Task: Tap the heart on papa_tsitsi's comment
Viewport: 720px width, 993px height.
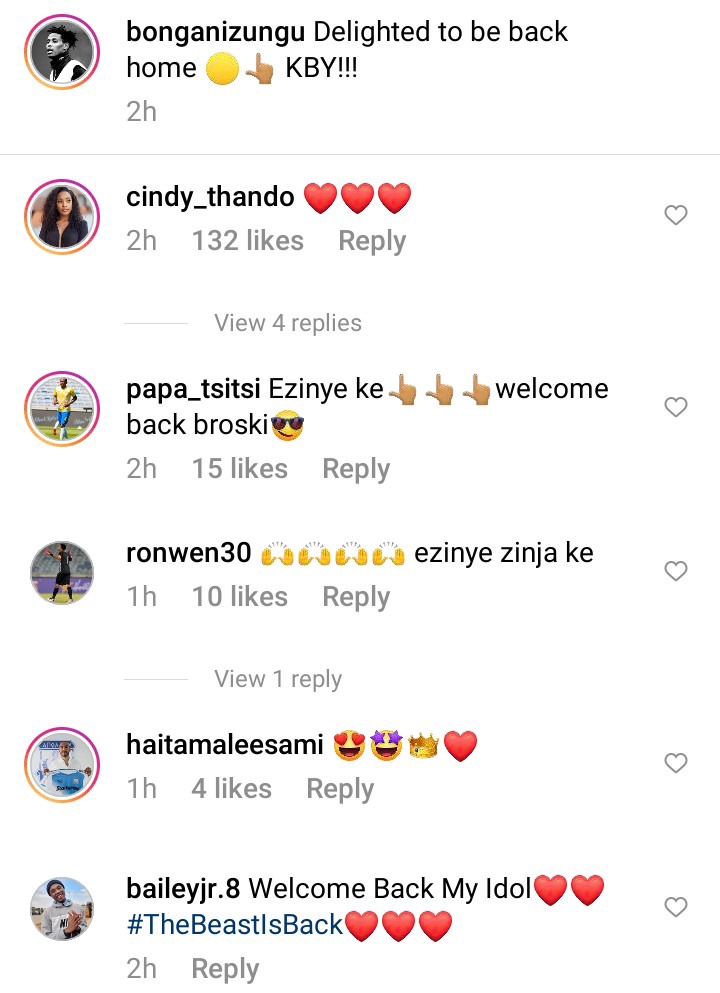Action: tap(676, 407)
